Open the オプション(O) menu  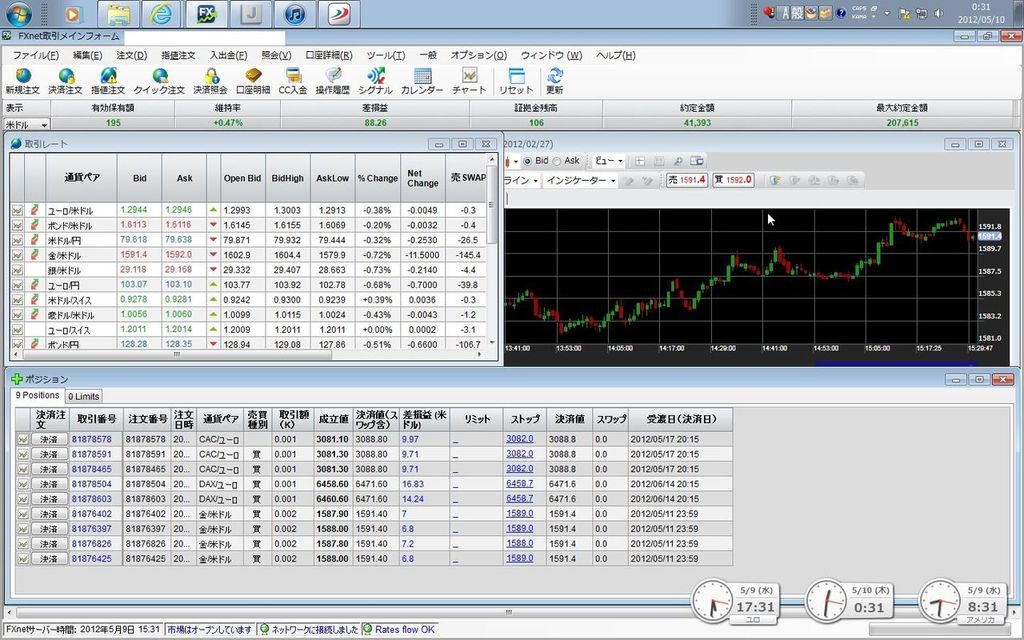pos(478,56)
